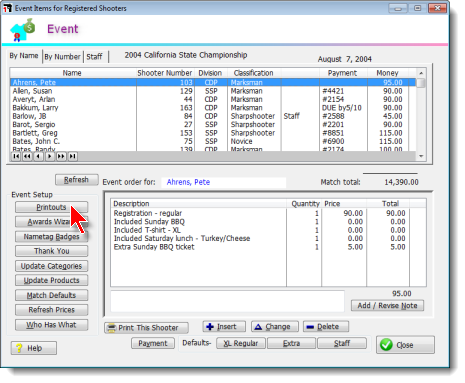Open Help with question mark icon
Screen dimensions: 465x383
34,348
